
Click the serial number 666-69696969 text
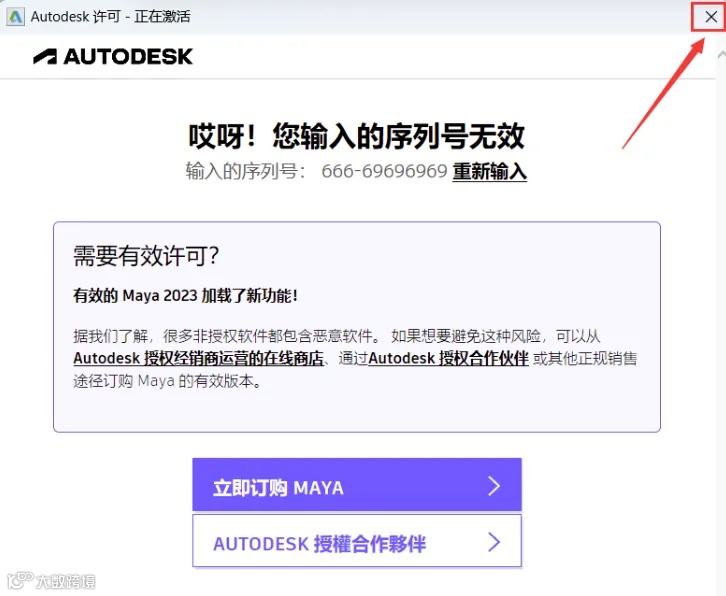384,171
